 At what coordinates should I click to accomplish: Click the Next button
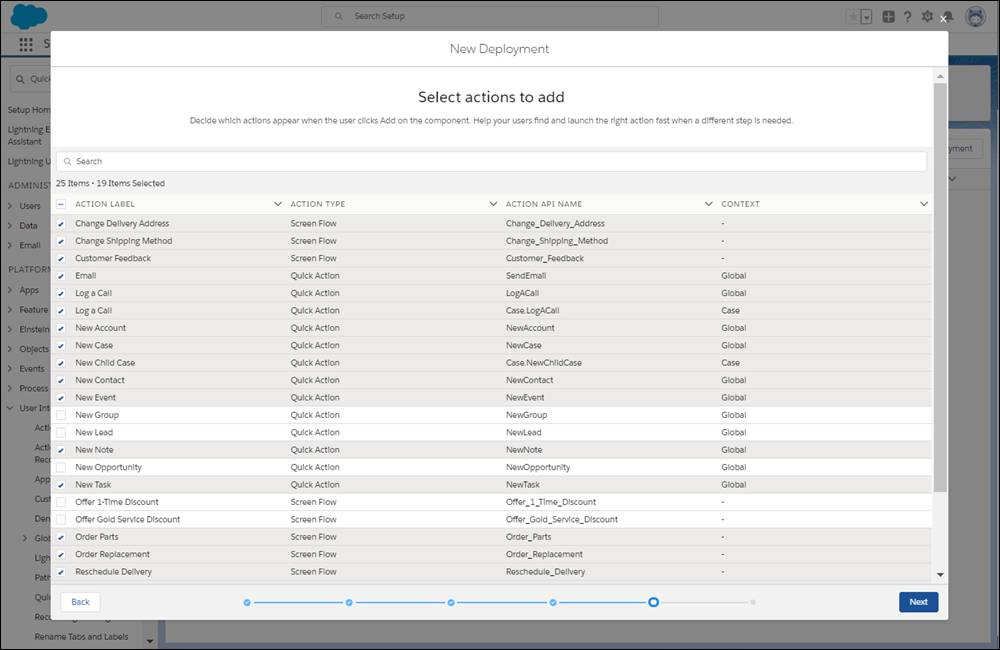coord(918,602)
